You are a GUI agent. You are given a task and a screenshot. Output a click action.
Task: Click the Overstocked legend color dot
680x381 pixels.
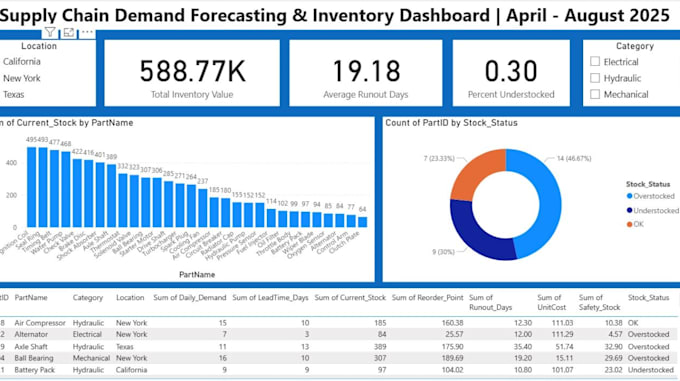pyautogui.click(x=630, y=196)
